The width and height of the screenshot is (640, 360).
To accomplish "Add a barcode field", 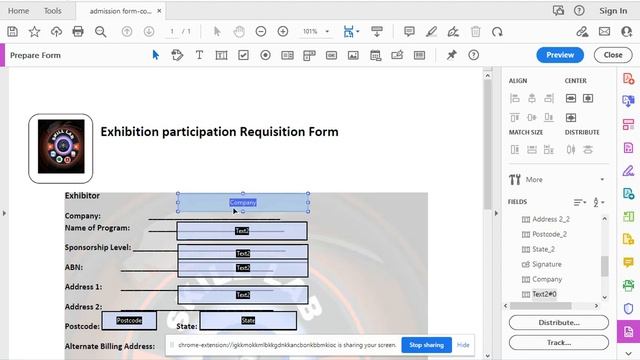I will click(419, 55).
